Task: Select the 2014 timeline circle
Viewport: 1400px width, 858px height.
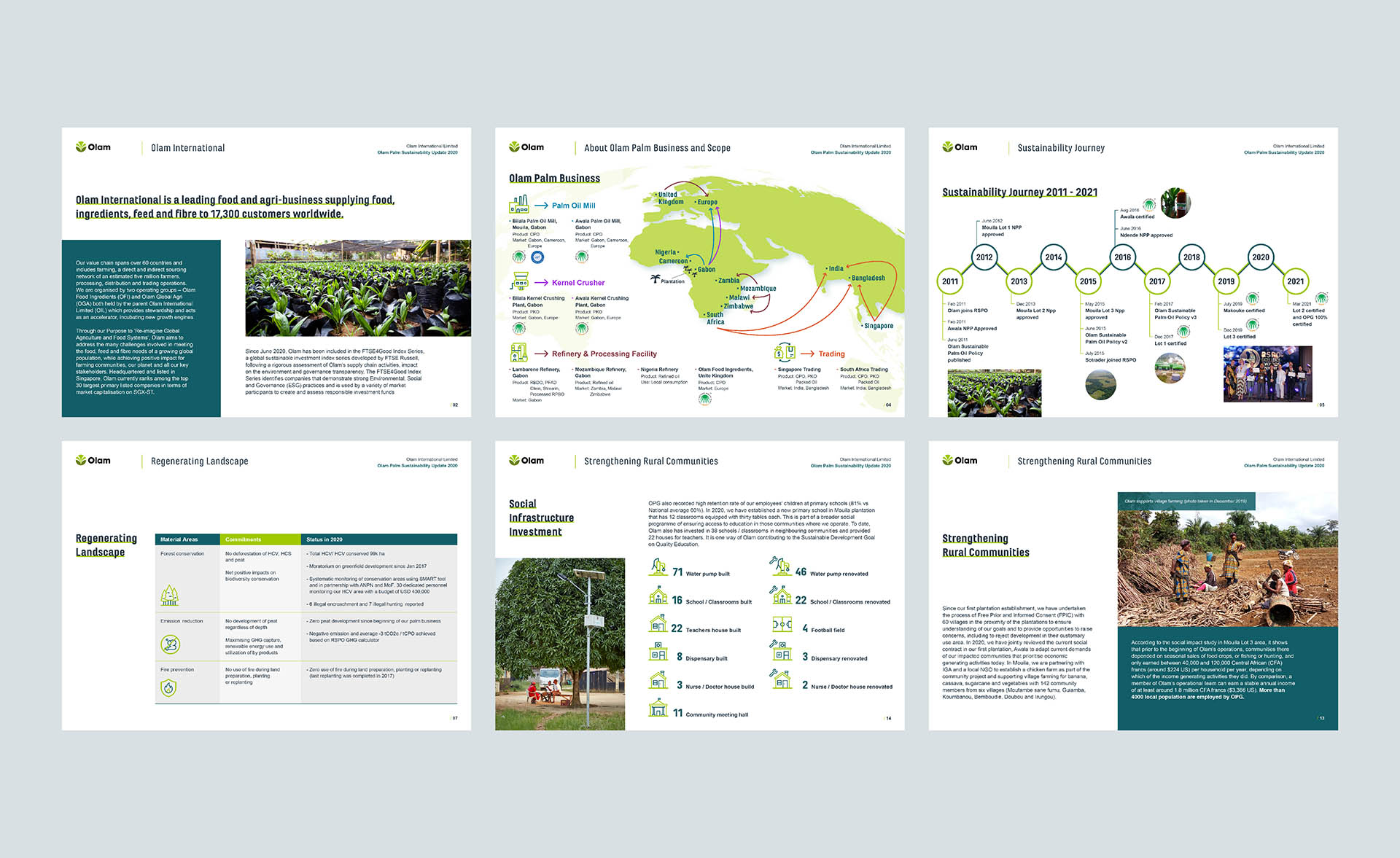Action: pos(1054,257)
